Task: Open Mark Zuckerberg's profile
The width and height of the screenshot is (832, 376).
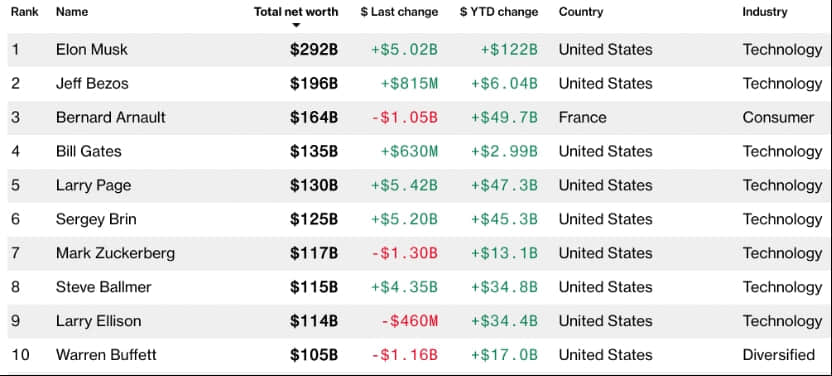Action: coord(116,253)
